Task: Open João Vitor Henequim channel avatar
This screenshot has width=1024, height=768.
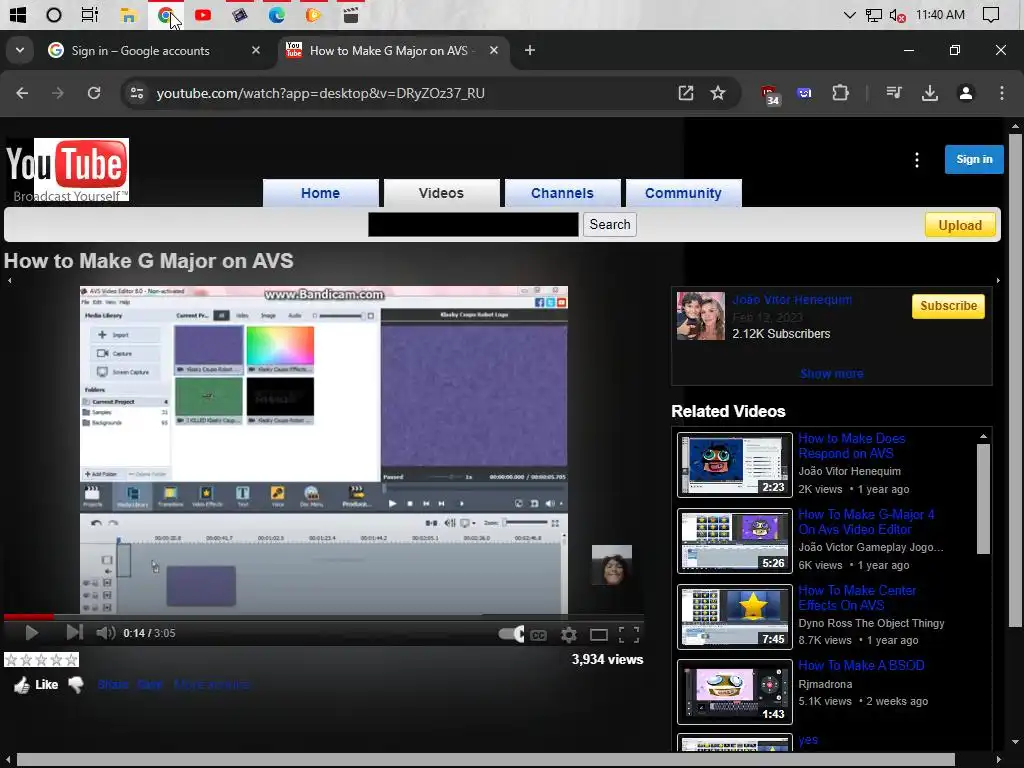Action: pyautogui.click(x=701, y=316)
